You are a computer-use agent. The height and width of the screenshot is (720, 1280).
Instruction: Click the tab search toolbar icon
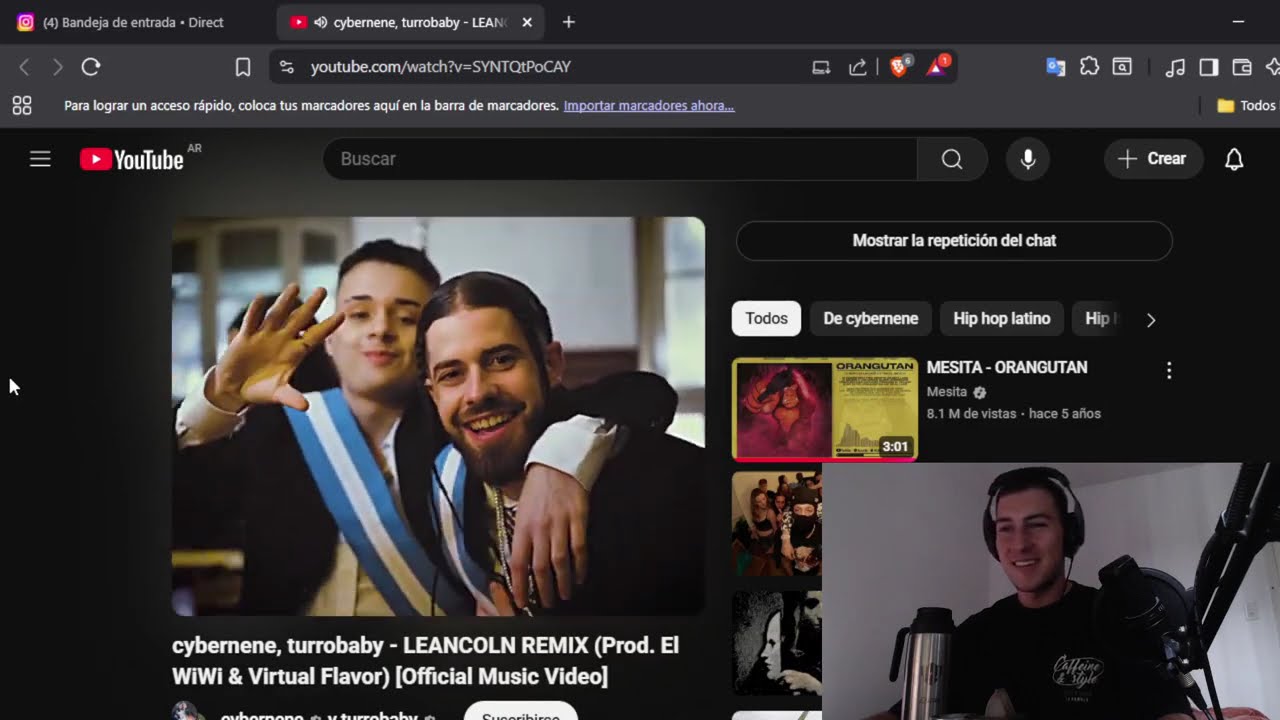pos(1122,67)
